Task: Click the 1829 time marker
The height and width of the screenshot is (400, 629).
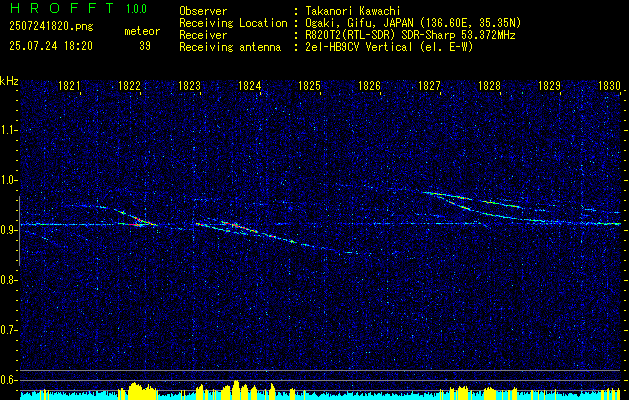Action: [x=550, y=85]
